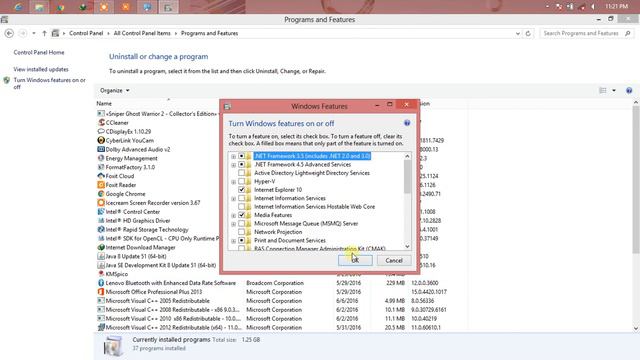Open the Control Panel Home link

pos(39,53)
